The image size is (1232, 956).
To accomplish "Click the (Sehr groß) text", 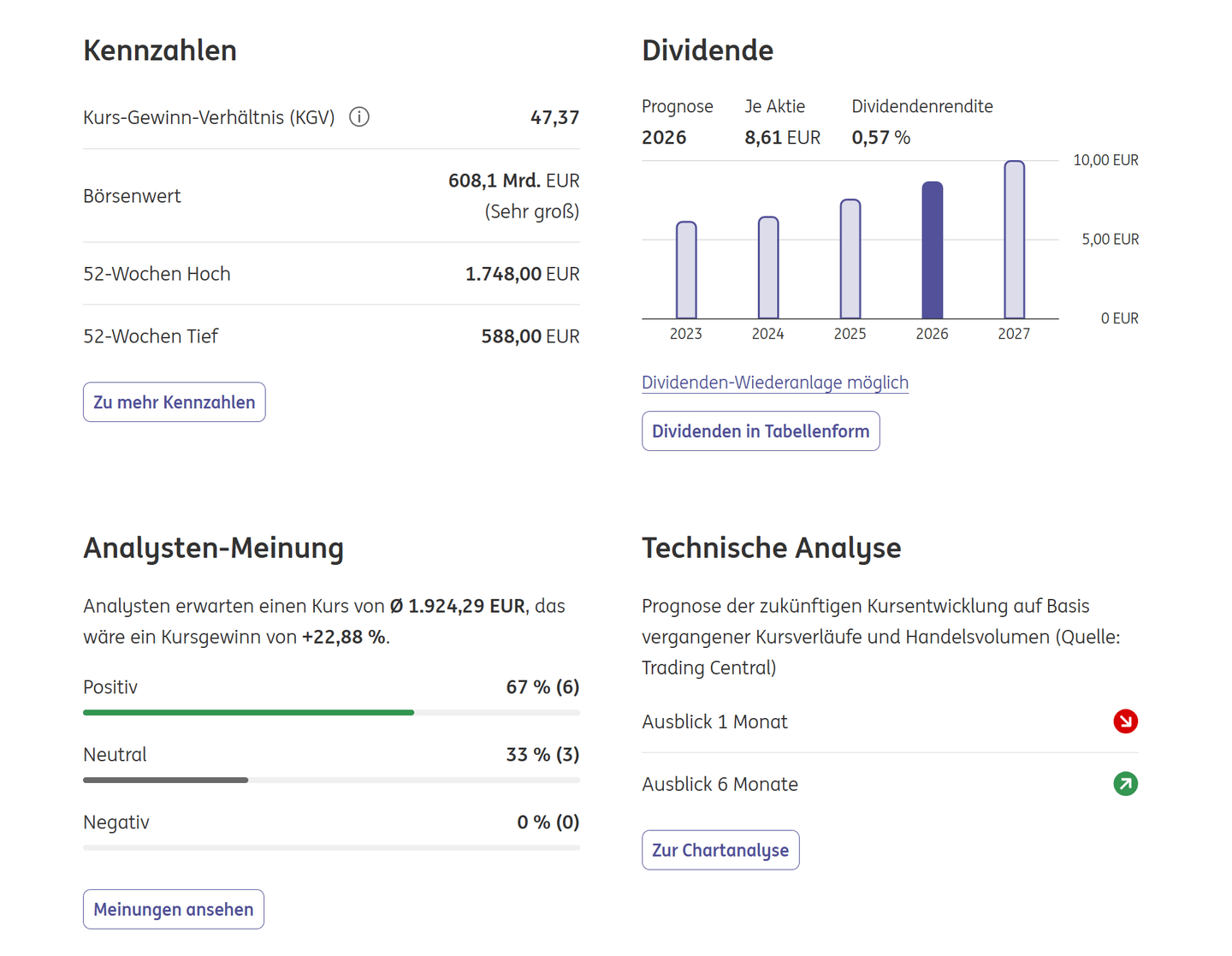I will [x=532, y=211].
